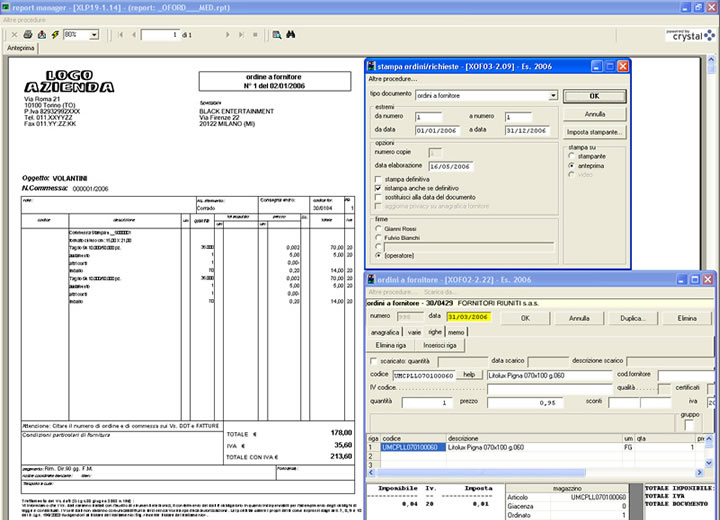720x520 pixels.
Task: Expand the tipo documento combo box
Action: (552, 96)
